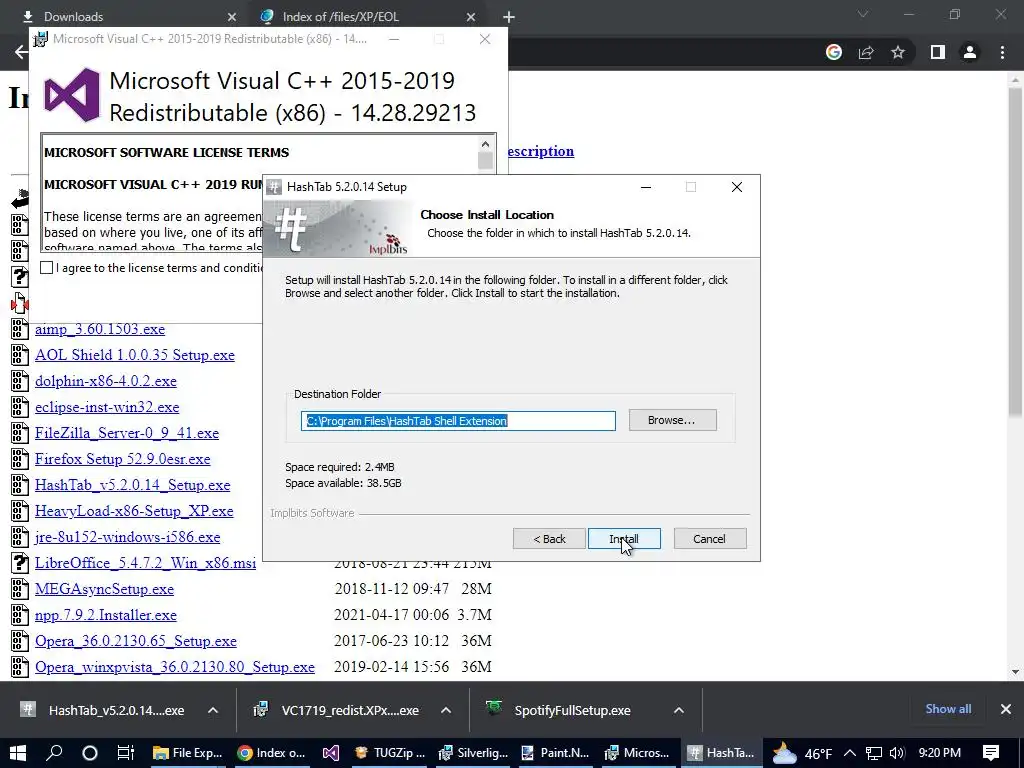
Task: Cancel the HashTab setup
Action: pos(709,539)
